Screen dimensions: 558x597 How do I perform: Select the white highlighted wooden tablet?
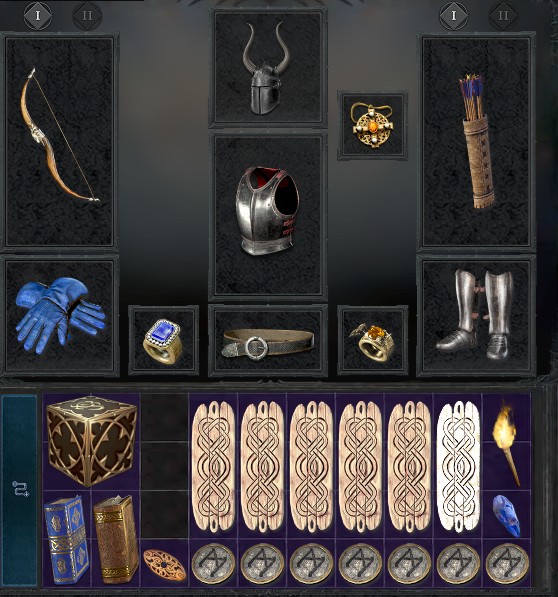point(458,466)
